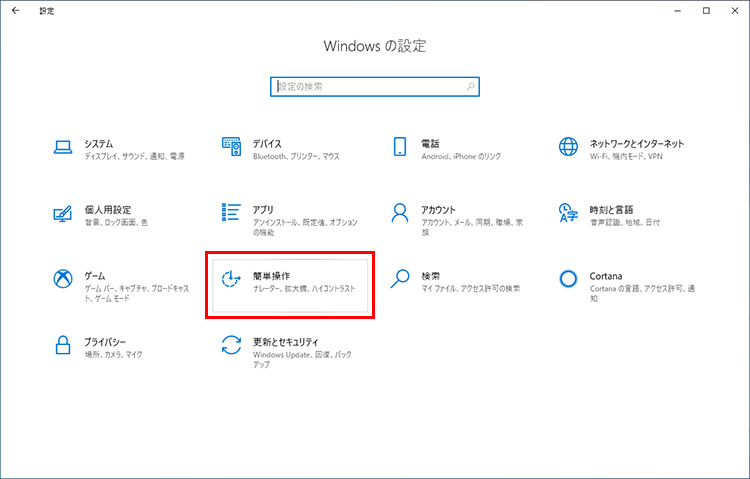Open the ゲーム Xbox icon
This screenshot has height=479, width=750.
[62, 279]
